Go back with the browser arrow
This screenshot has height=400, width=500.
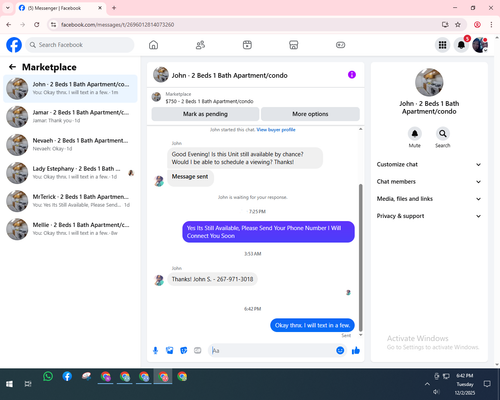point(9,24)
